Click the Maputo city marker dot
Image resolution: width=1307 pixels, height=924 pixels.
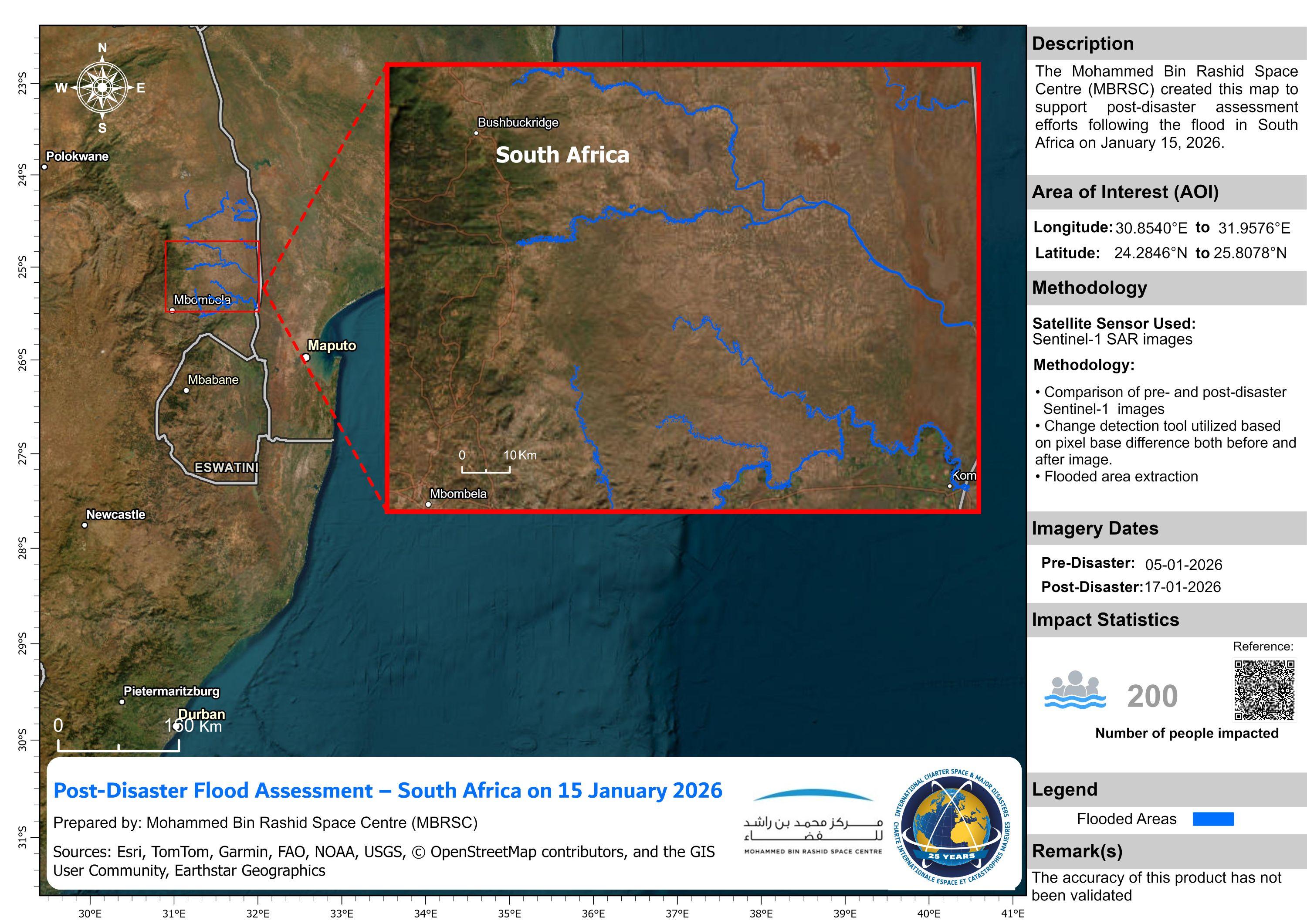[306, 358]
